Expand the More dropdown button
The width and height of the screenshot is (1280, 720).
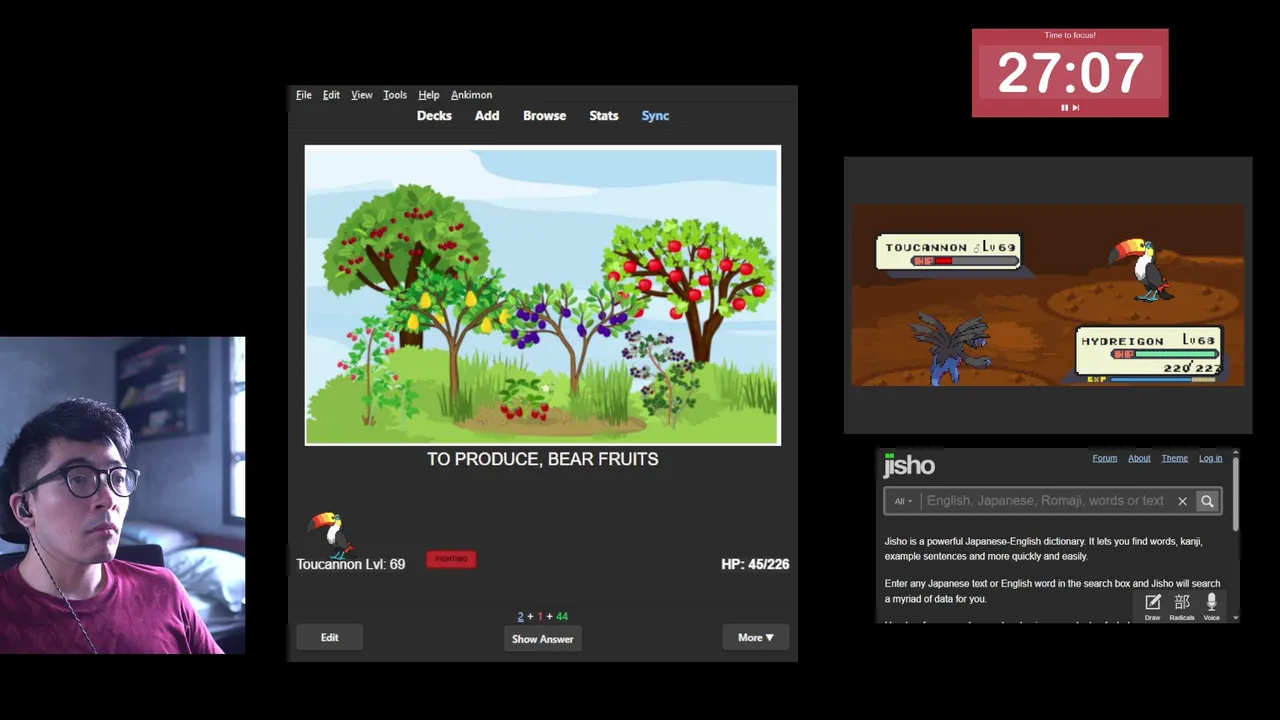coord(756,638)
